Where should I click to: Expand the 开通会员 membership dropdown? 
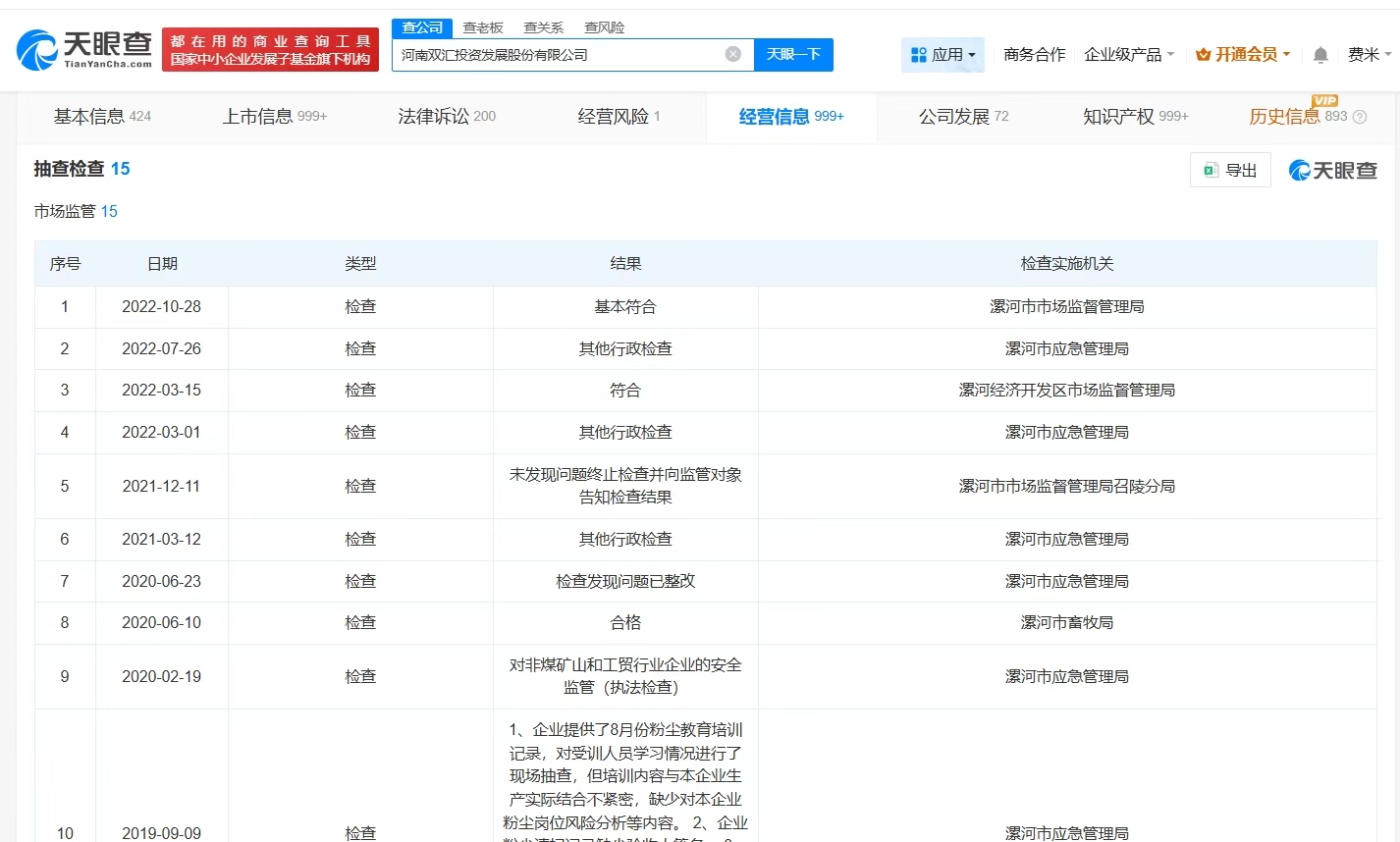tap(1243, 55)
